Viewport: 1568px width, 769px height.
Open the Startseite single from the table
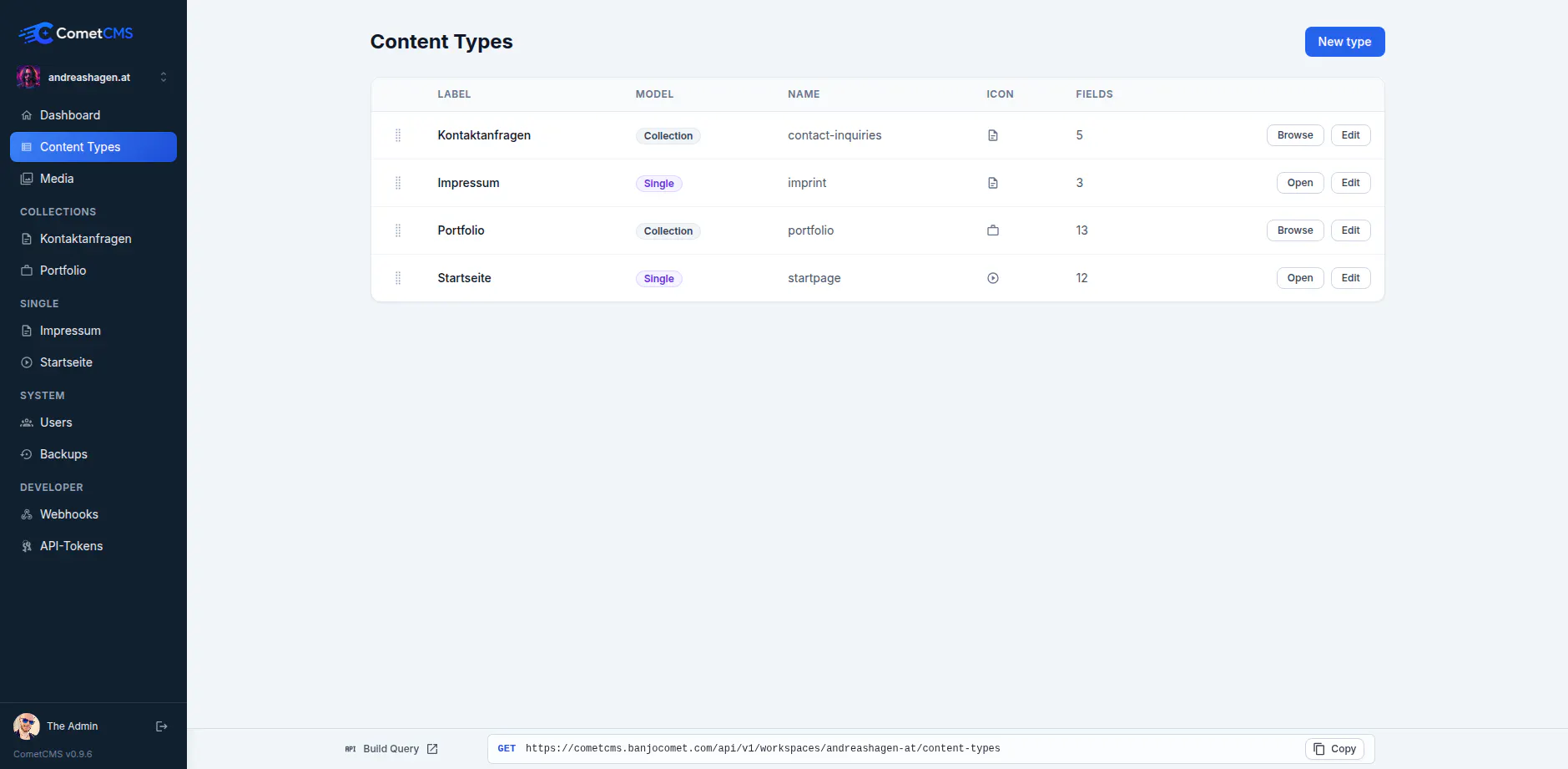pyautogui.click(x=1300, y=278)
